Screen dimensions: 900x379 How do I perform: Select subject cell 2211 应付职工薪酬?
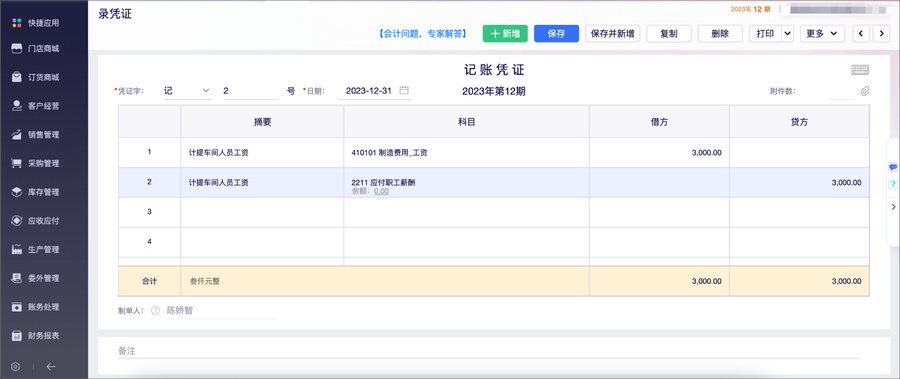466,183
